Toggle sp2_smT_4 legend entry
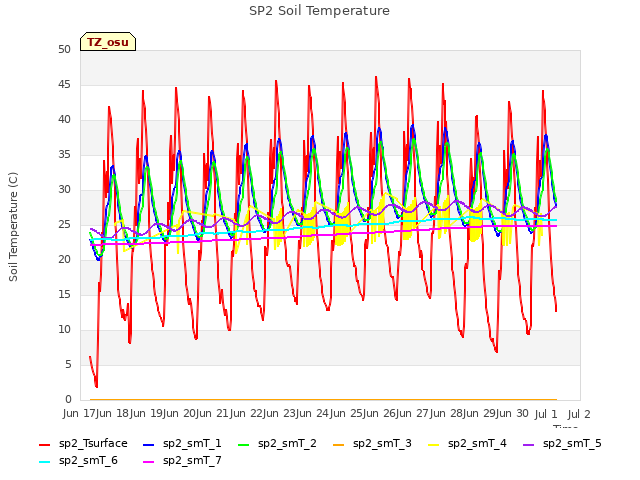Image resolution: width=640 pixels, height=480 pixels. point(467,443)
